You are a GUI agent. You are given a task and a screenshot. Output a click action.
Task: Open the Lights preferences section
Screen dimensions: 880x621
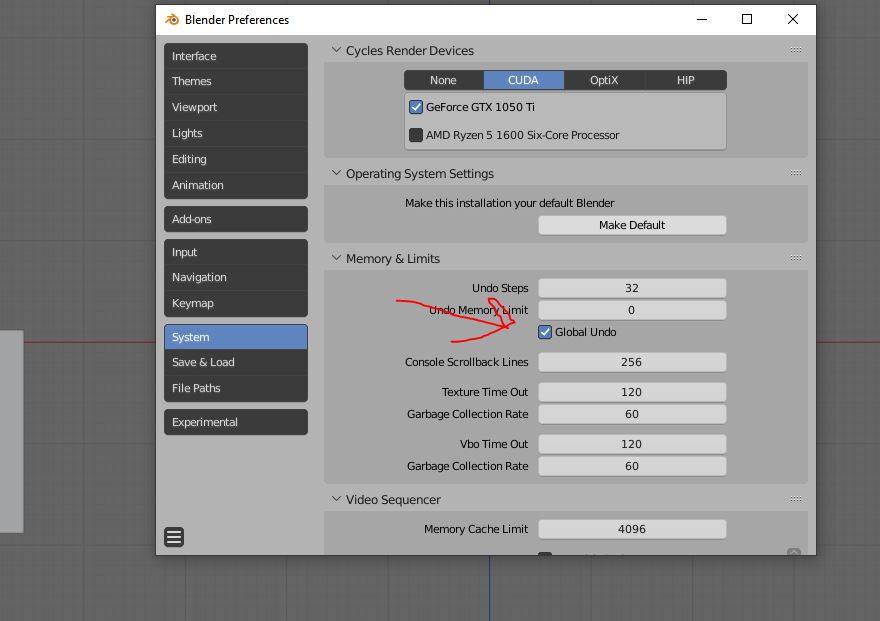point(236,134)
